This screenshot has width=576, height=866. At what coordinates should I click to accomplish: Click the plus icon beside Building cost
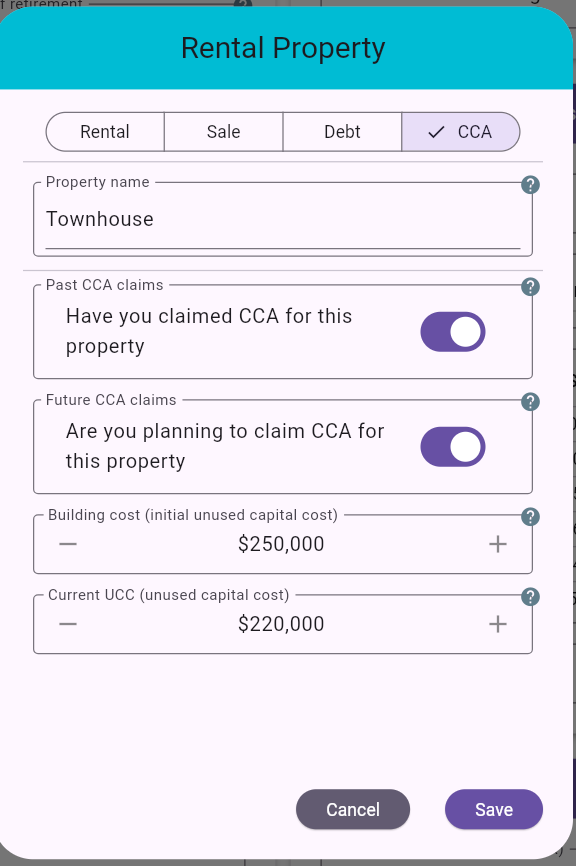coord(497,543)
